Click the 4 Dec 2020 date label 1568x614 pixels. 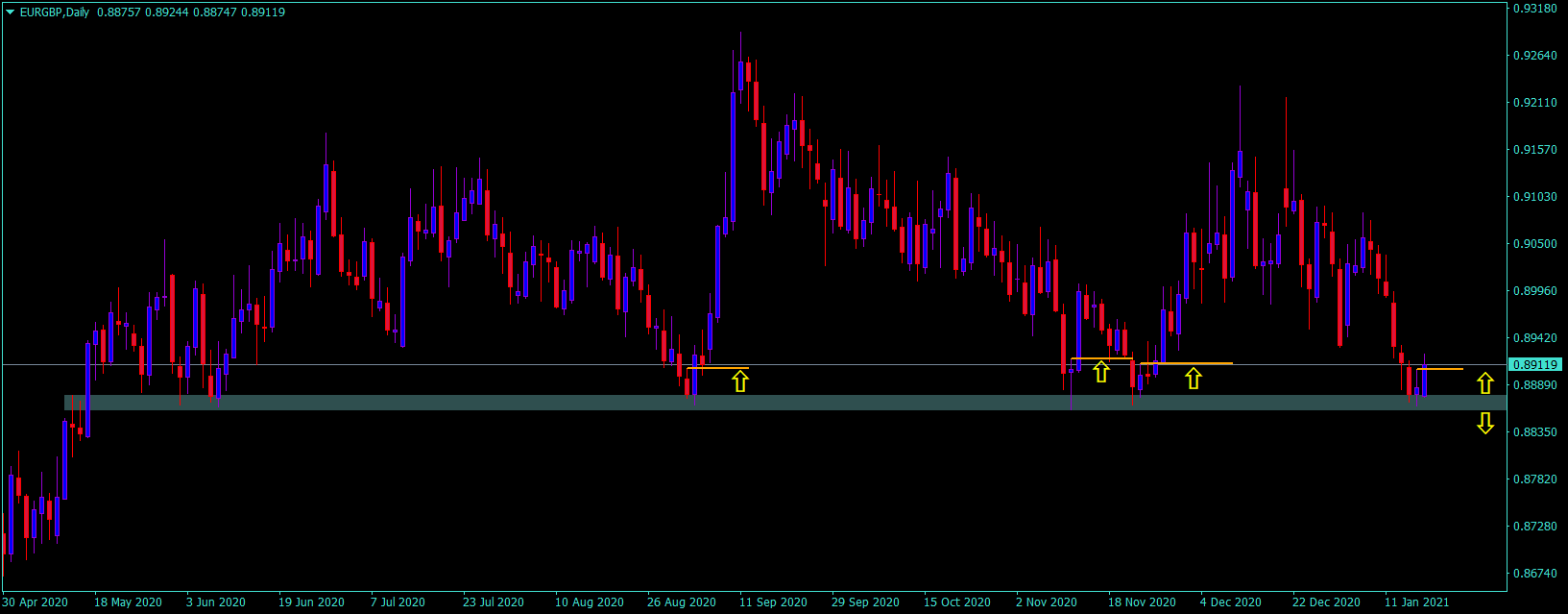point(1231,602)
